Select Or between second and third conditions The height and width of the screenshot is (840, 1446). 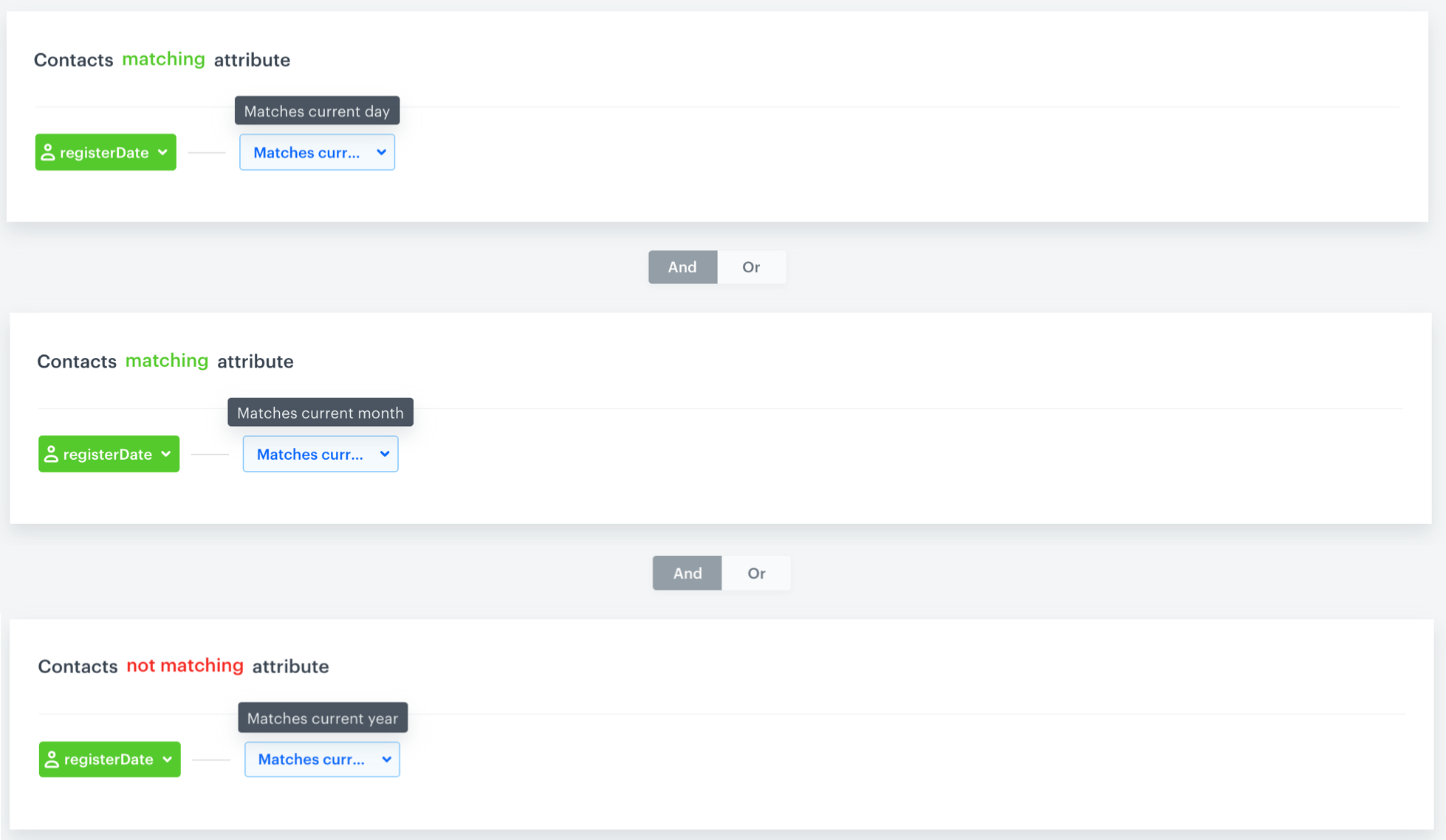(x=756, y=573)
